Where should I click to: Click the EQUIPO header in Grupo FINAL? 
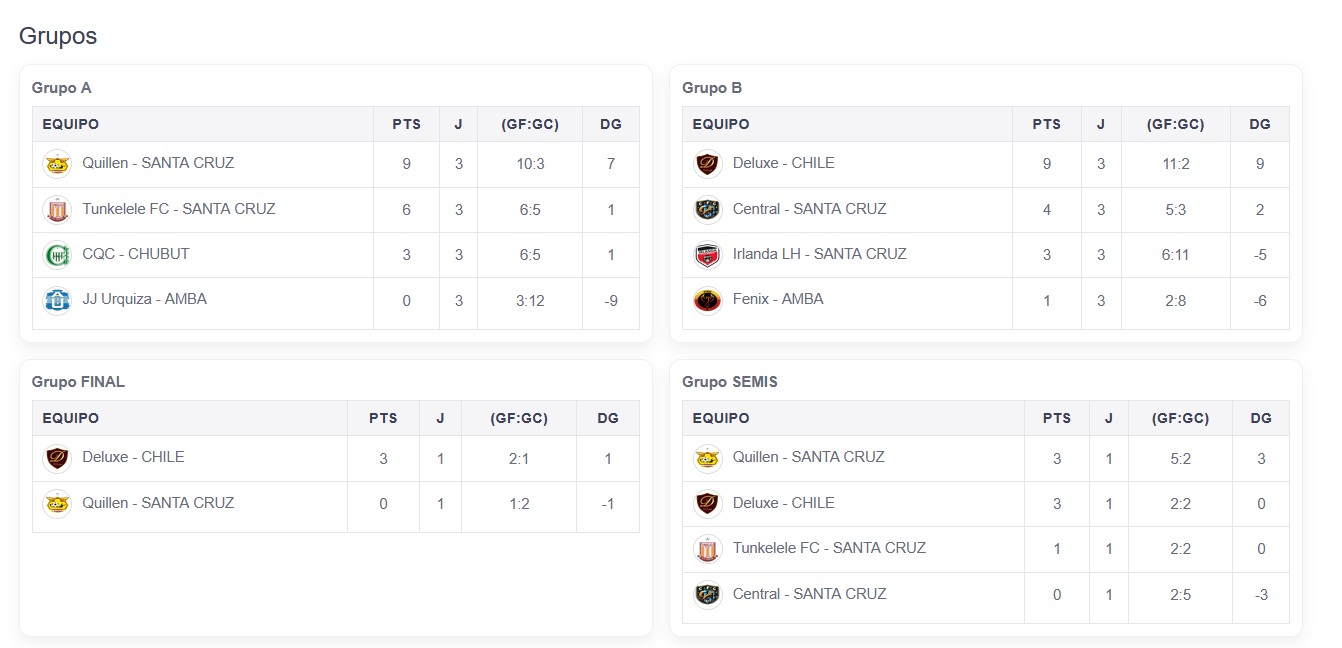pos(70,419)
